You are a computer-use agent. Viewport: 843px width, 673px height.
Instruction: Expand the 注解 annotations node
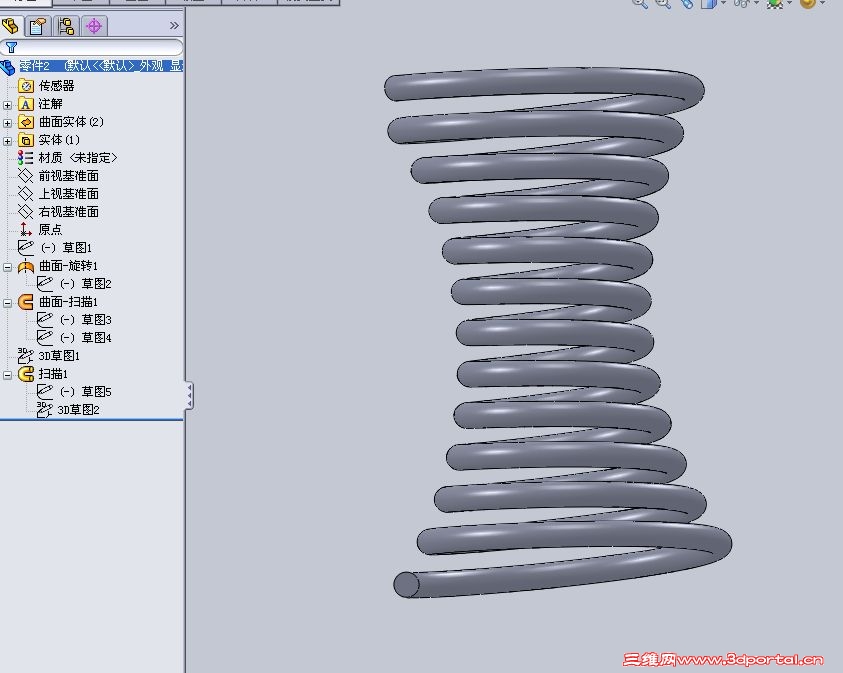pyautogui.click(x=7, y=105)
